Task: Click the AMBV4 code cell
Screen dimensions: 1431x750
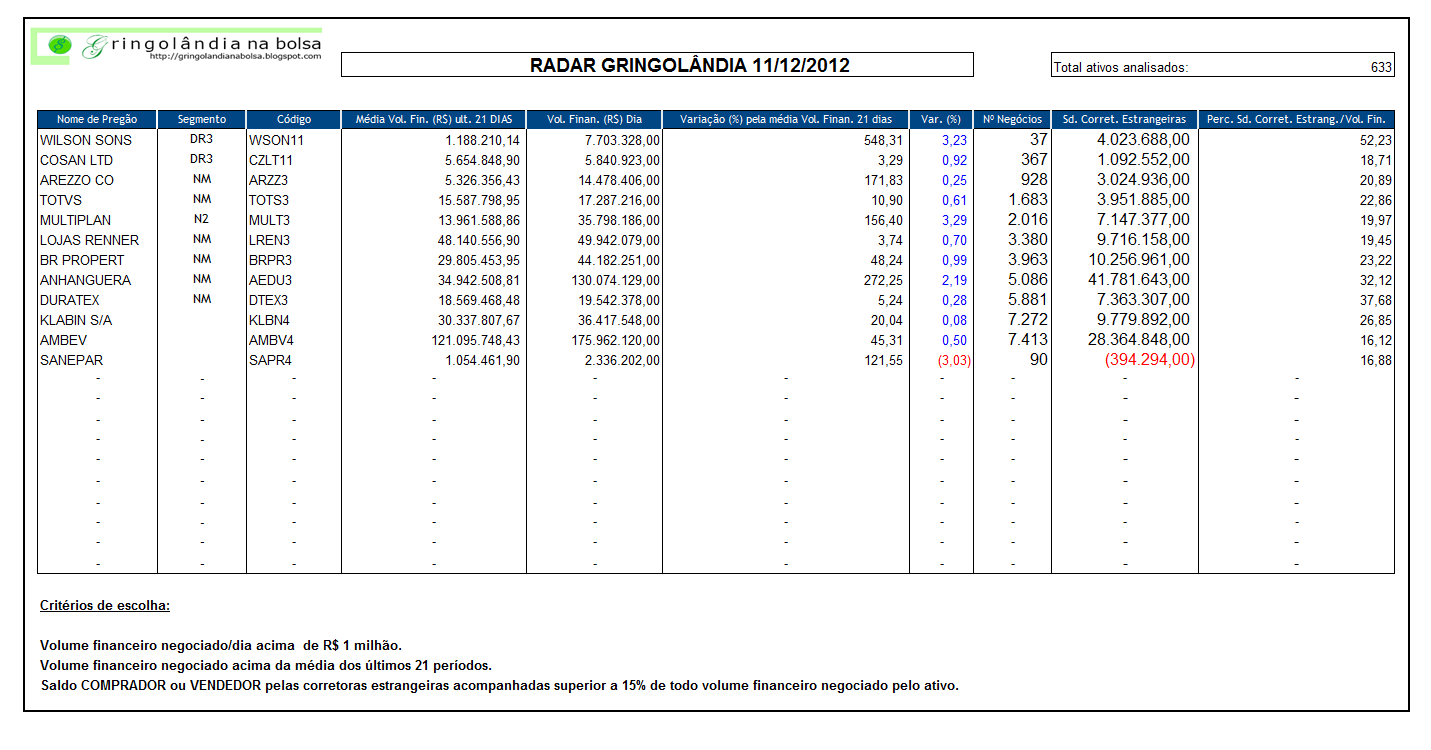Action: pos(270,340)
